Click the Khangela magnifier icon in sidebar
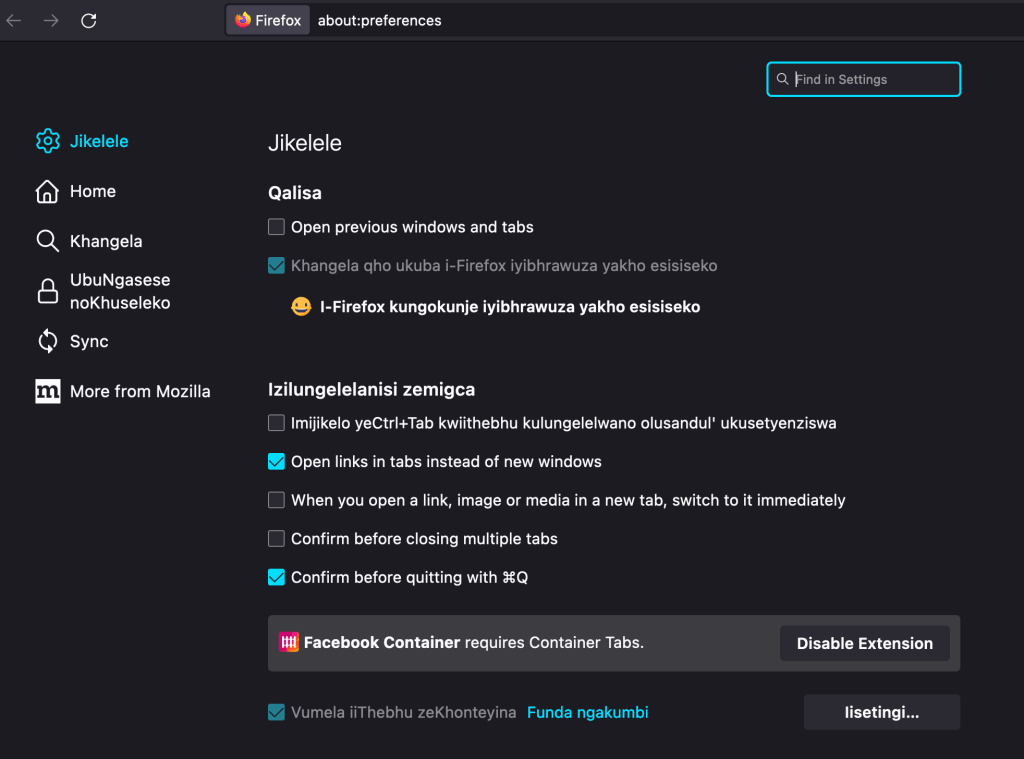The height and width of the screenshot is (759, 1024). point(47,241)
